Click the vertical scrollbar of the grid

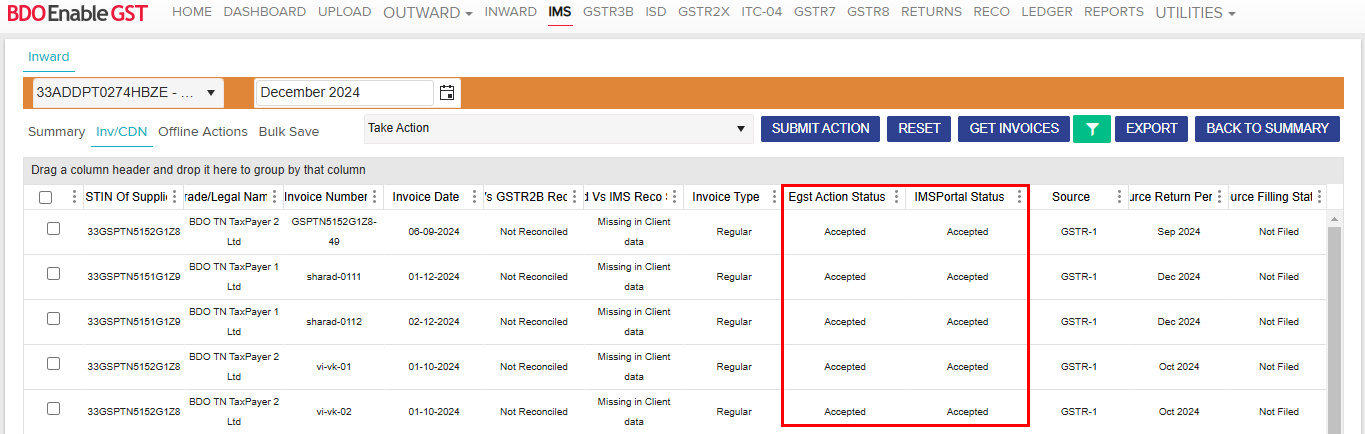click(x=1334, y=320)
